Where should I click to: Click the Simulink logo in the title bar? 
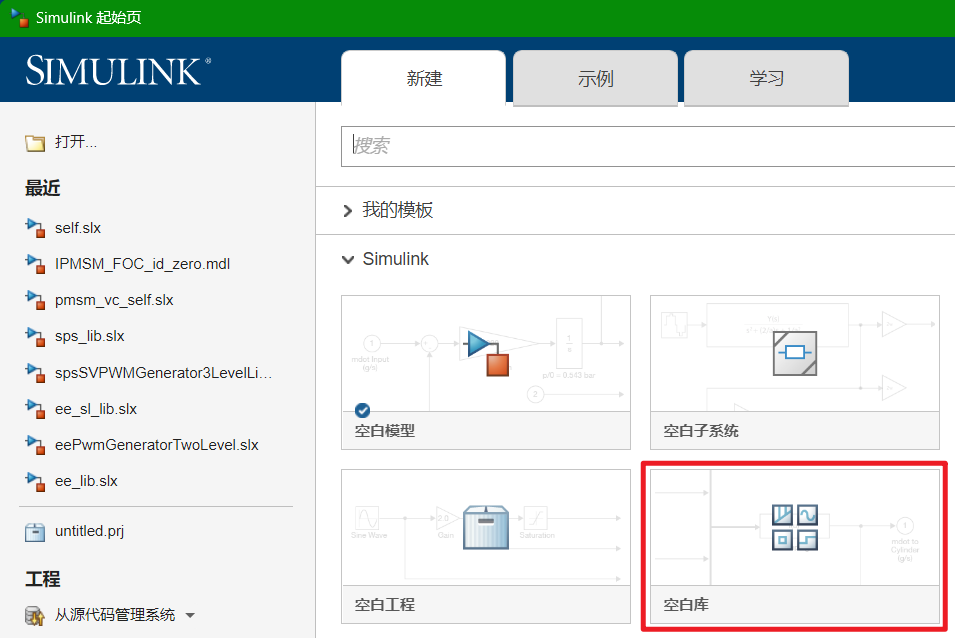20,18
